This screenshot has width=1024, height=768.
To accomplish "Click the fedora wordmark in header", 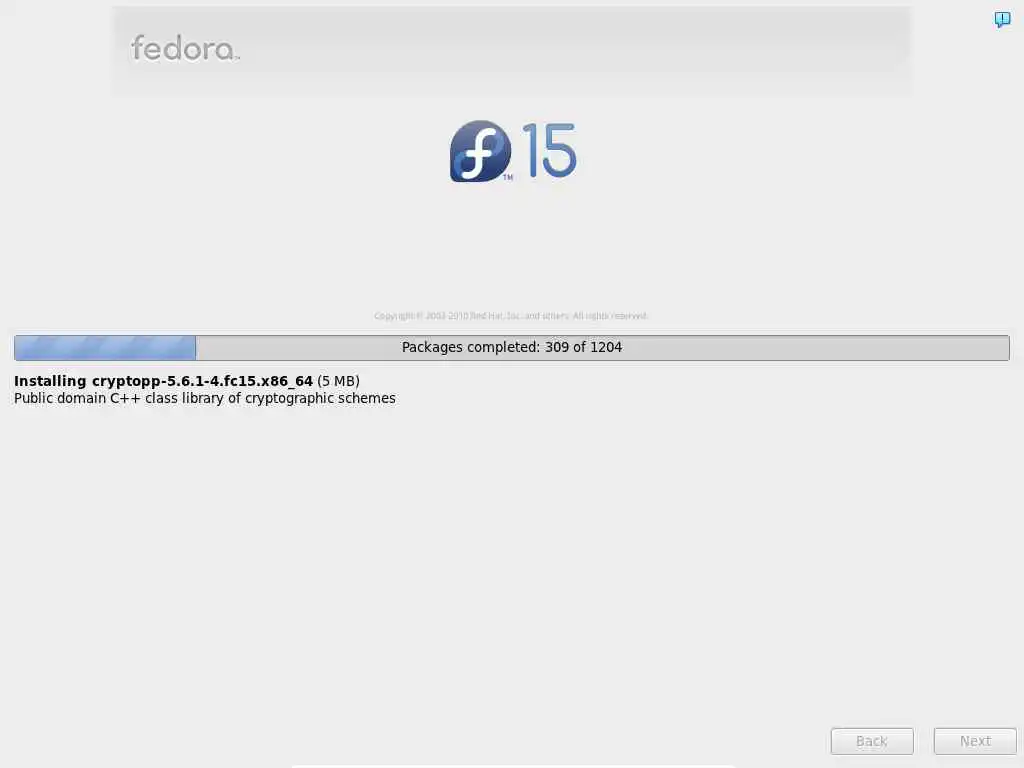I will (185, 48).
